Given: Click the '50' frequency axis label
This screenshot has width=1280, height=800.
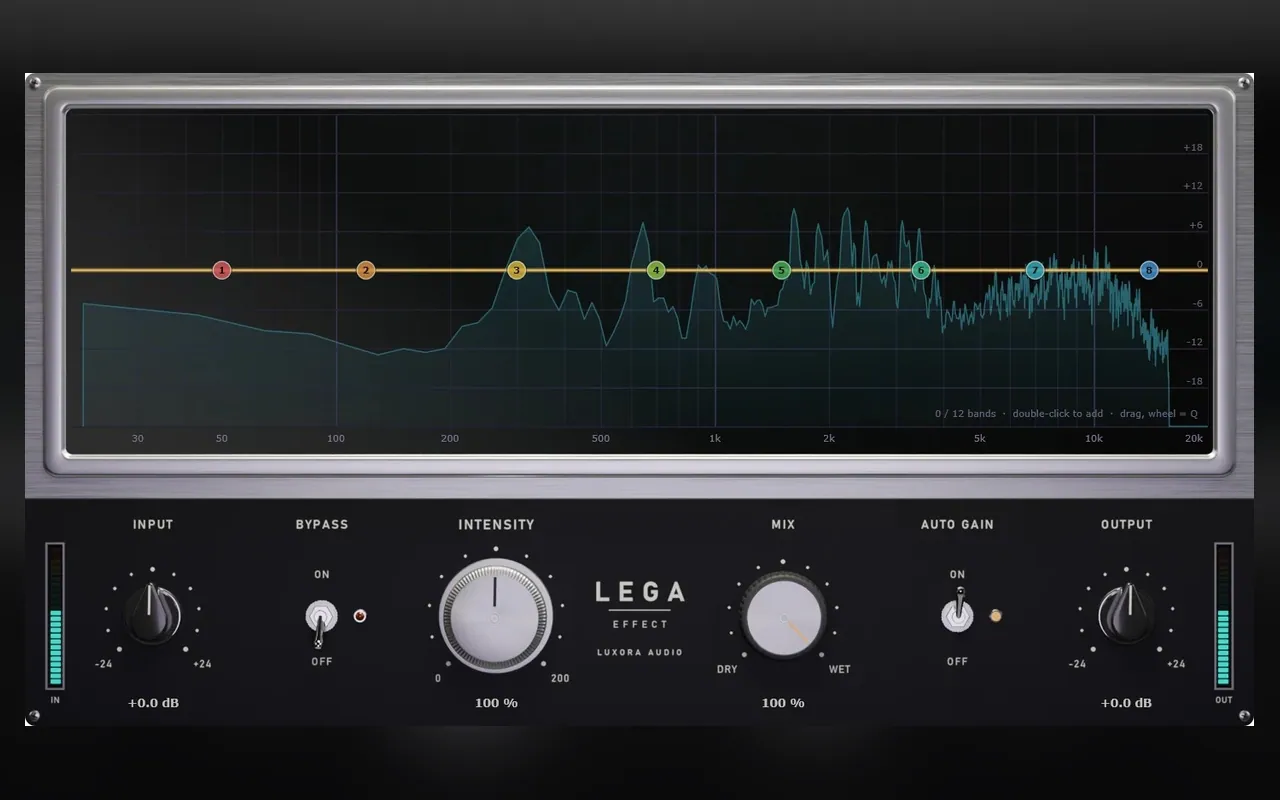Looking at the screenshot, I should pos(222,439).
